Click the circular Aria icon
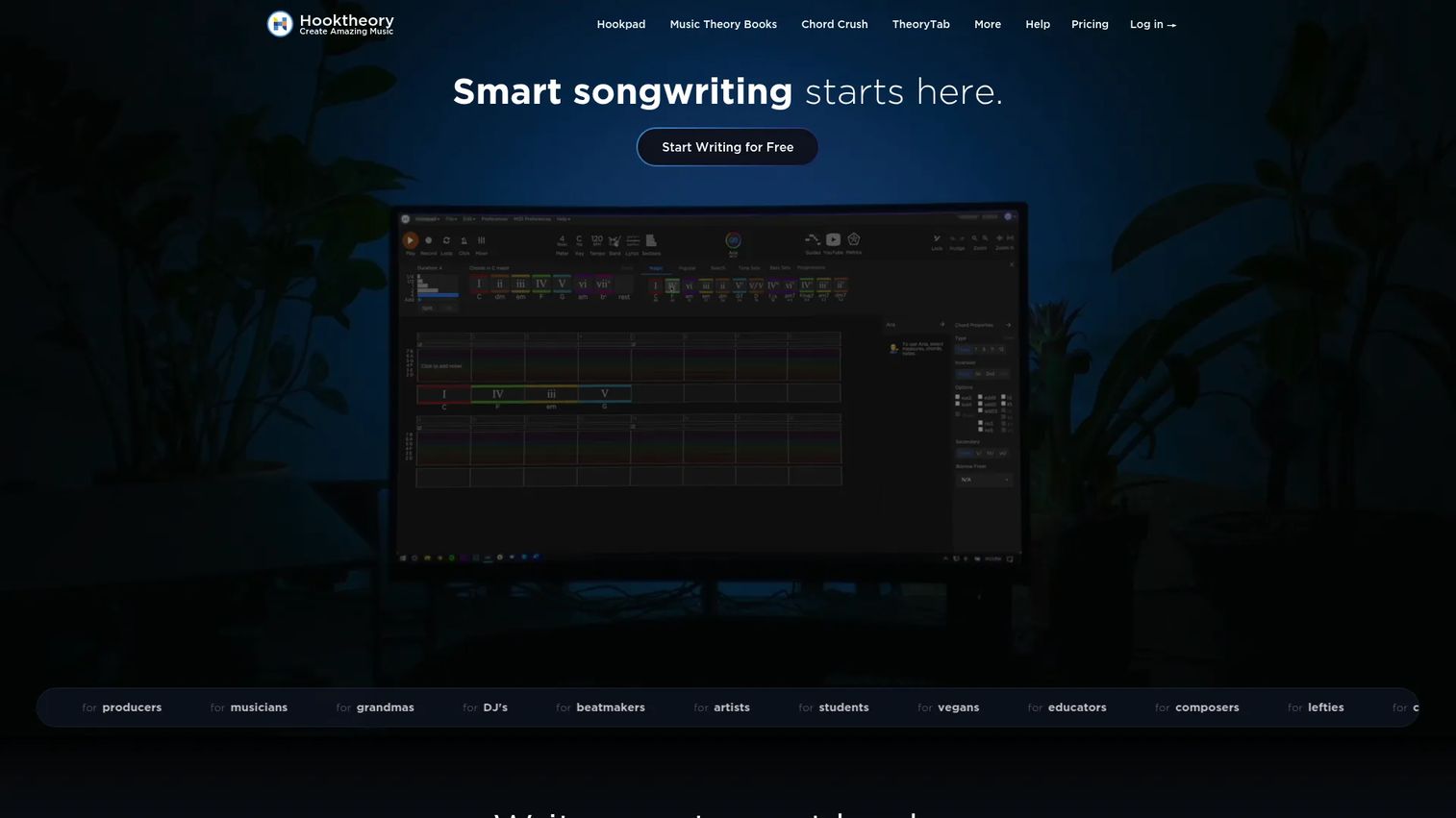1456x818 pixels. 733,240
